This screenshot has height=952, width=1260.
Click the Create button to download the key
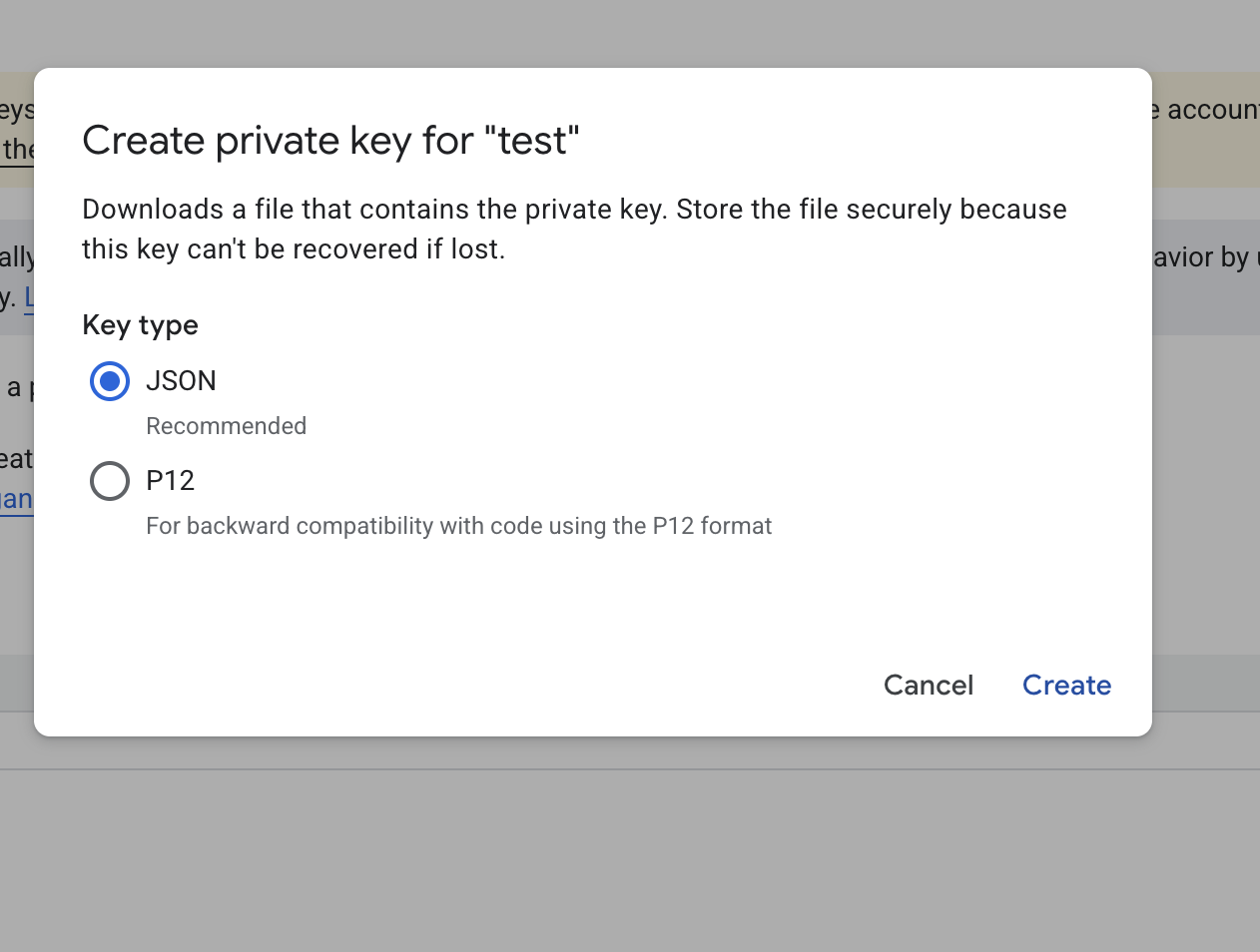pos(1066,685)
